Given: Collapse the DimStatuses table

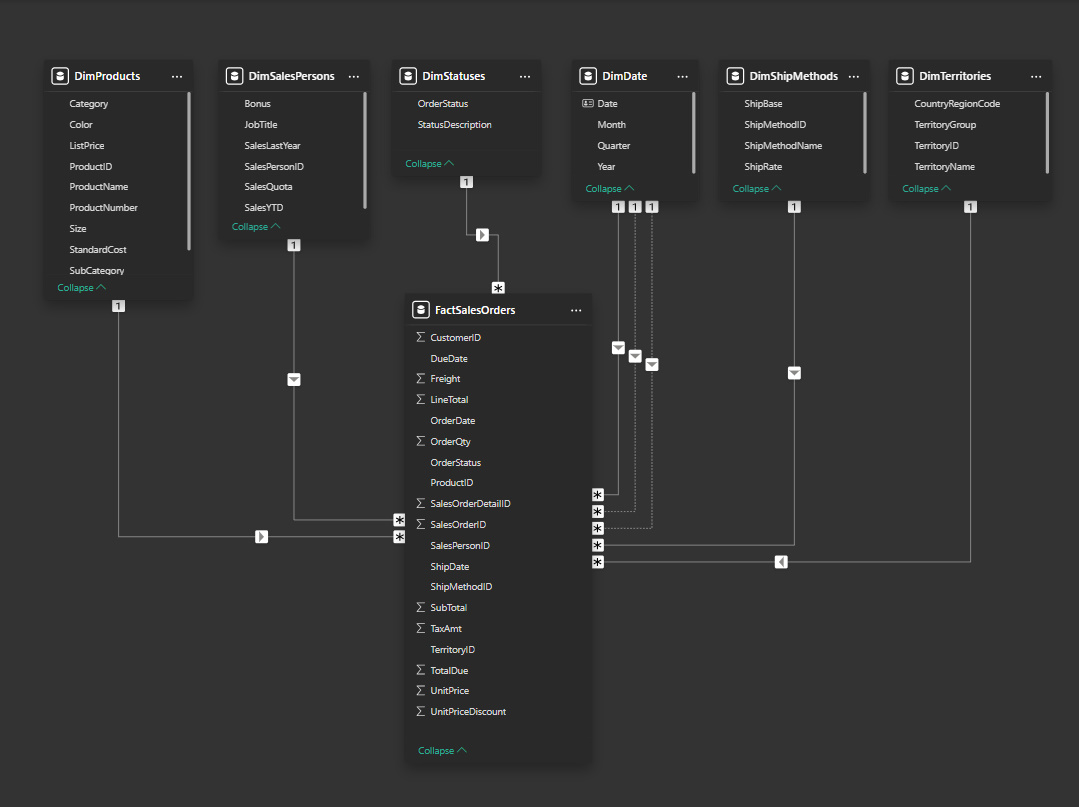Looking at the screenshot, I should [x=429, y=164].
